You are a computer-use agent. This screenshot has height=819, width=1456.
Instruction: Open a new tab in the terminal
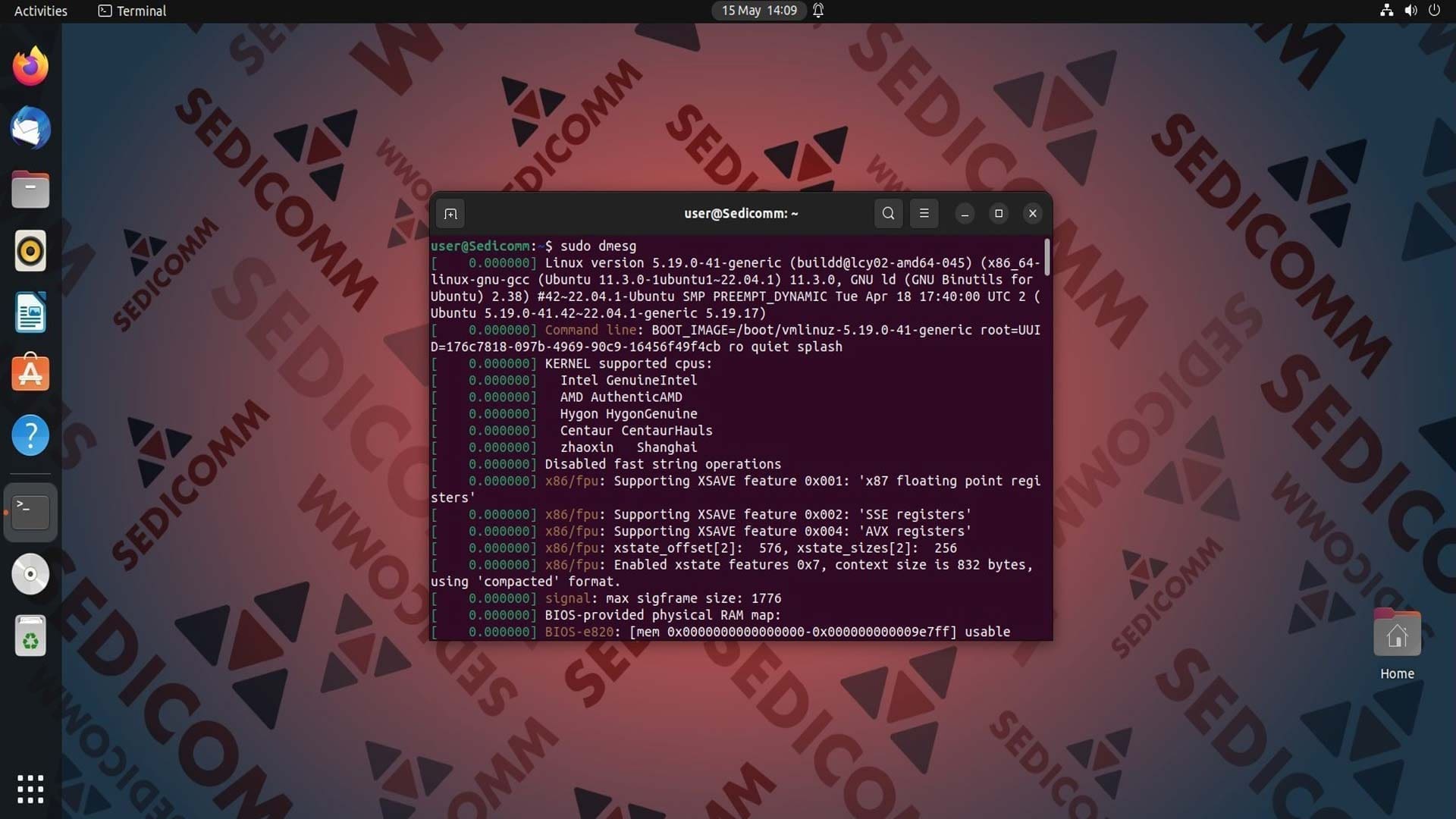coord(450,214)
